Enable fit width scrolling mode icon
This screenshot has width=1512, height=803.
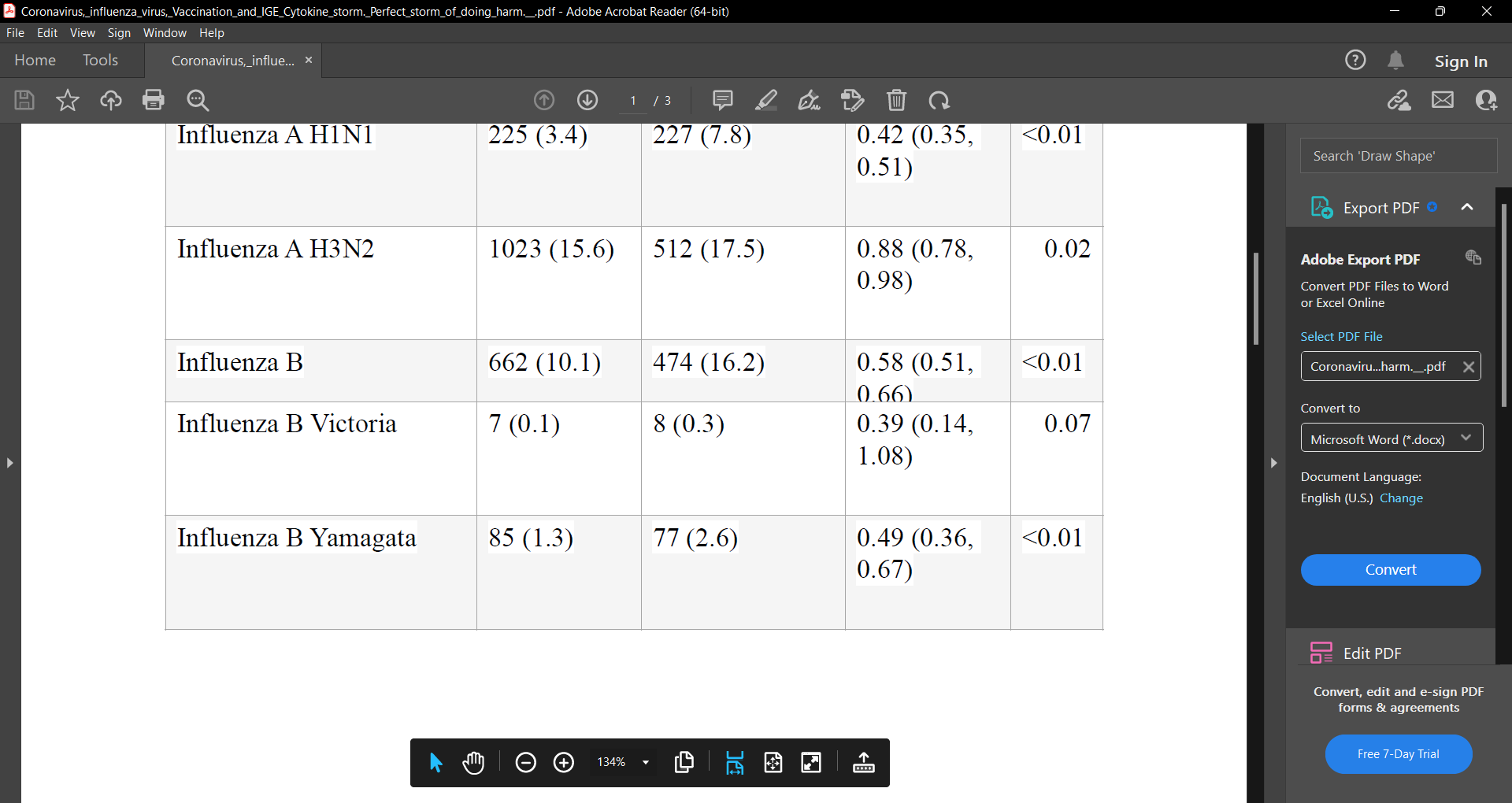click(x=735, y=762)
